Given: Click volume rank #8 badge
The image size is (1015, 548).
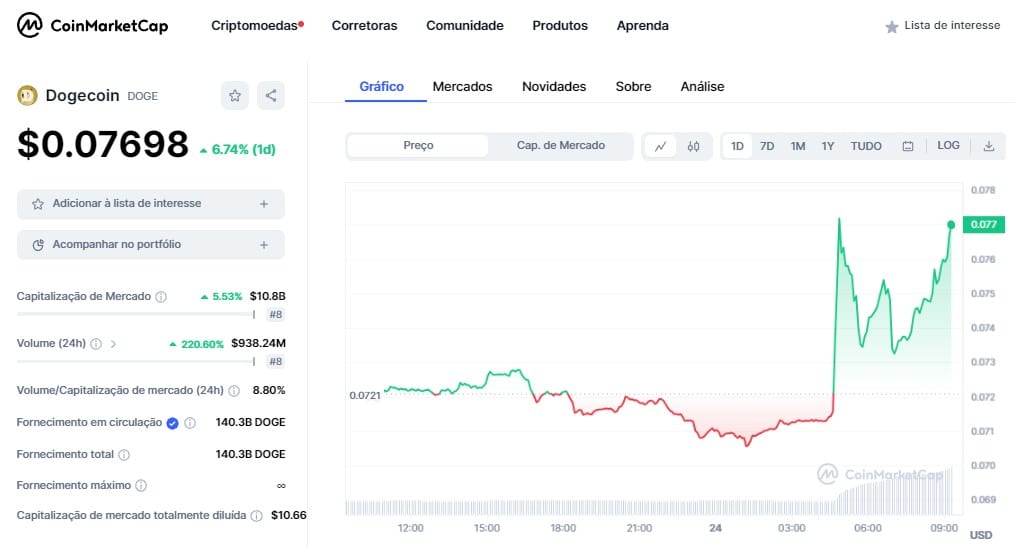Looking at the screenshot, I should click(x=276, y=362).
